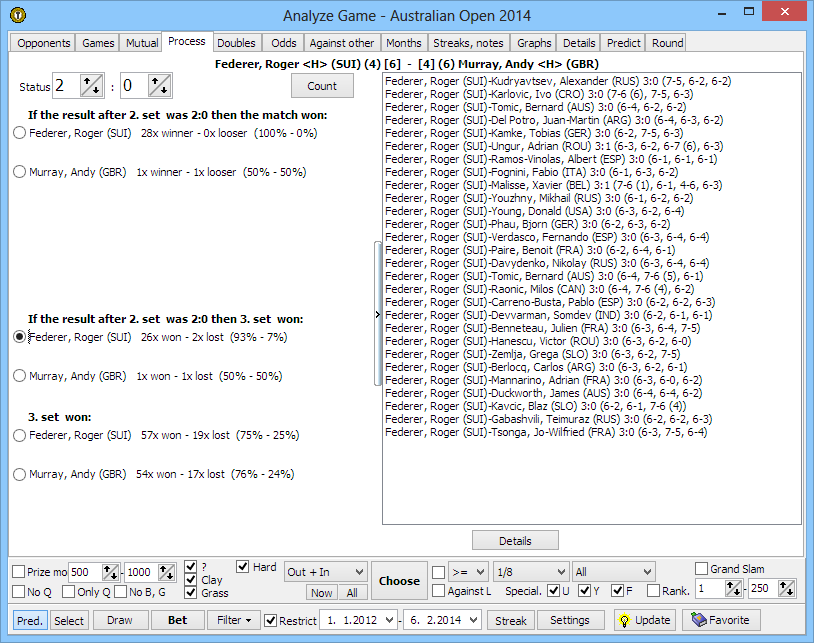Toggle the Grand Slam checkbox
This screenshot has height=643, width=814.
coord(701,568)
